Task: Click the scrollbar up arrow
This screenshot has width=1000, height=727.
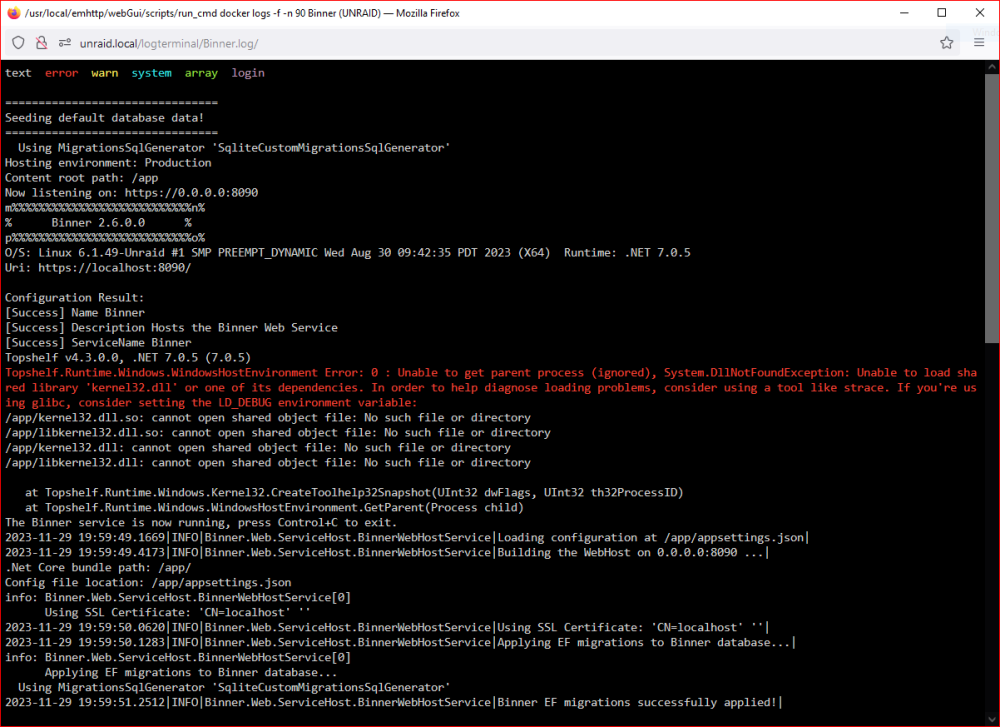Action: click(992, 66)
